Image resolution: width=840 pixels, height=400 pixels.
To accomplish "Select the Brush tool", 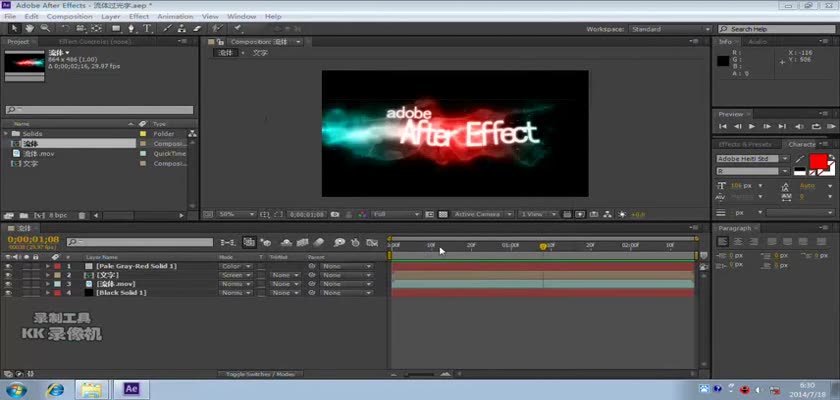I will click(167, 28).
